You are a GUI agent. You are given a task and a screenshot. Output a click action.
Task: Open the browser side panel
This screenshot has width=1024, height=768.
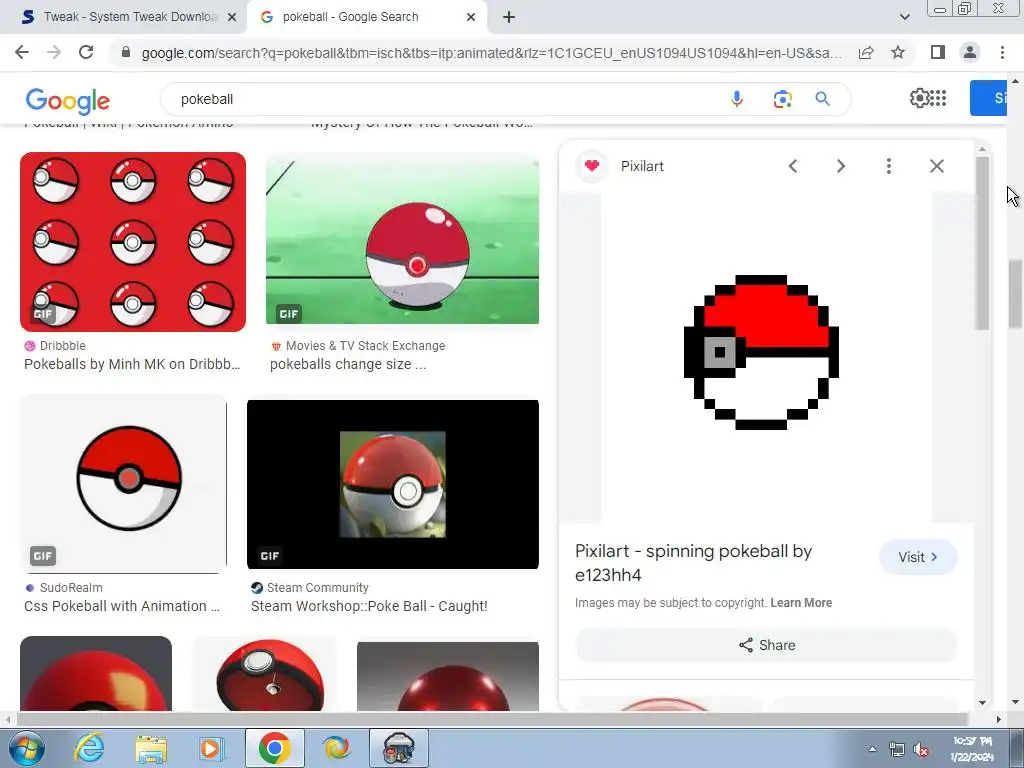pyautogui.click(x=938, y=52)
